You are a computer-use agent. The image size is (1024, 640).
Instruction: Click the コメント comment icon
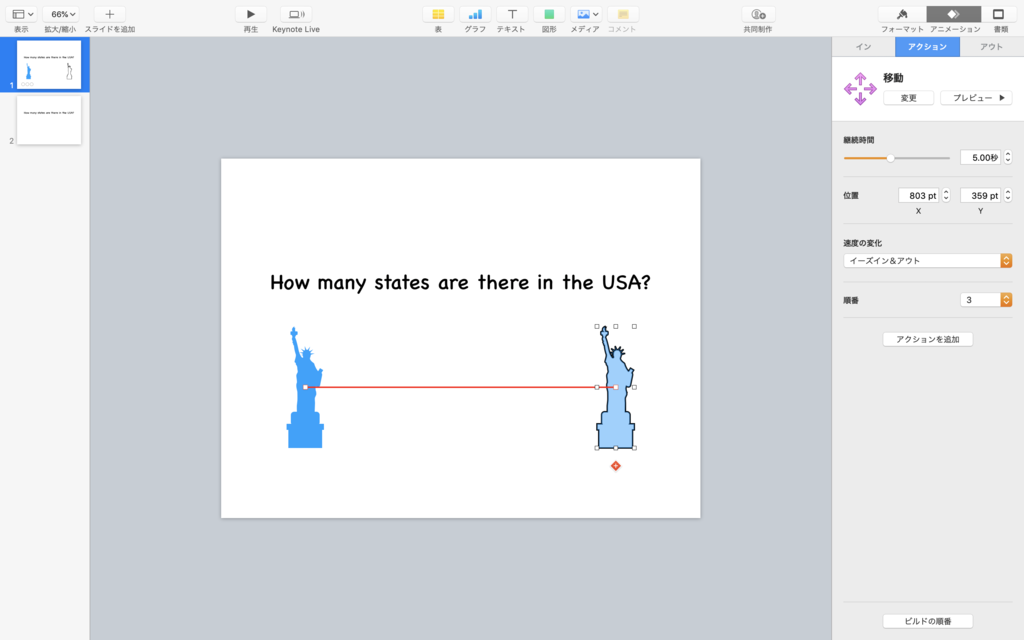(623, 14)
